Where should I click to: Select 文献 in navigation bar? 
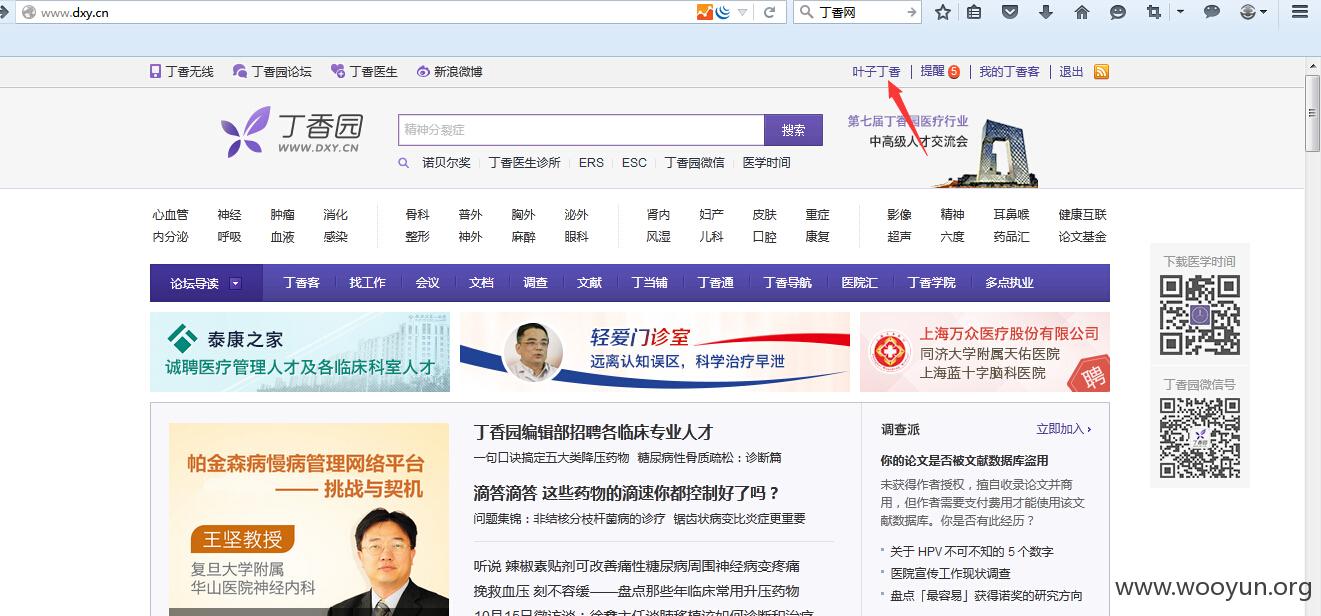coord(590,283)
